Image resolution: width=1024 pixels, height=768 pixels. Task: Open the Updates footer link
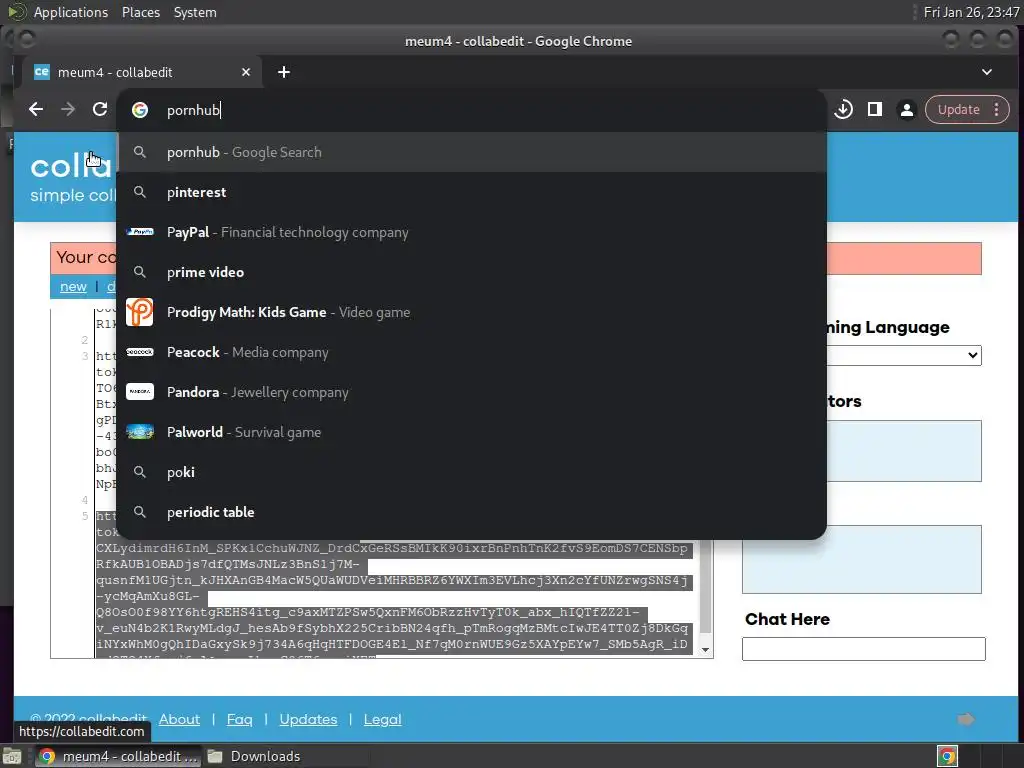[308, 719]
